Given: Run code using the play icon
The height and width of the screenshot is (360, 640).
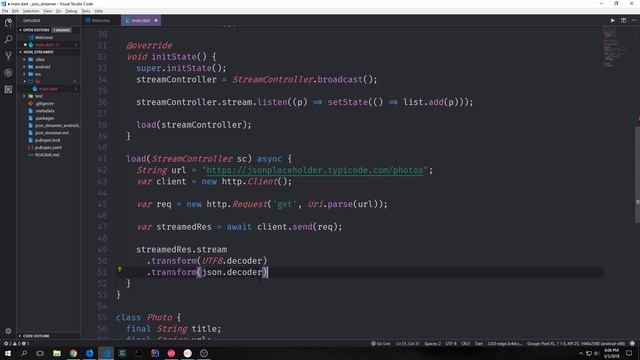Looking at the screenshot, I should click(x=613, y=20).
